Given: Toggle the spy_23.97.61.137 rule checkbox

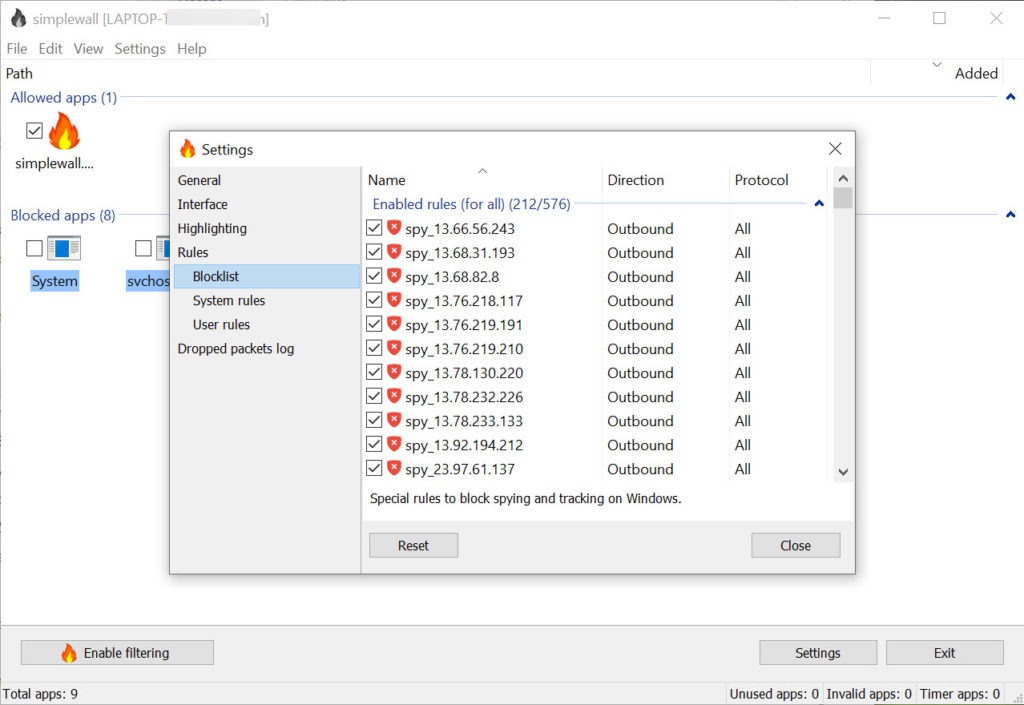Looking at the screenshot, I should (374, 469).
